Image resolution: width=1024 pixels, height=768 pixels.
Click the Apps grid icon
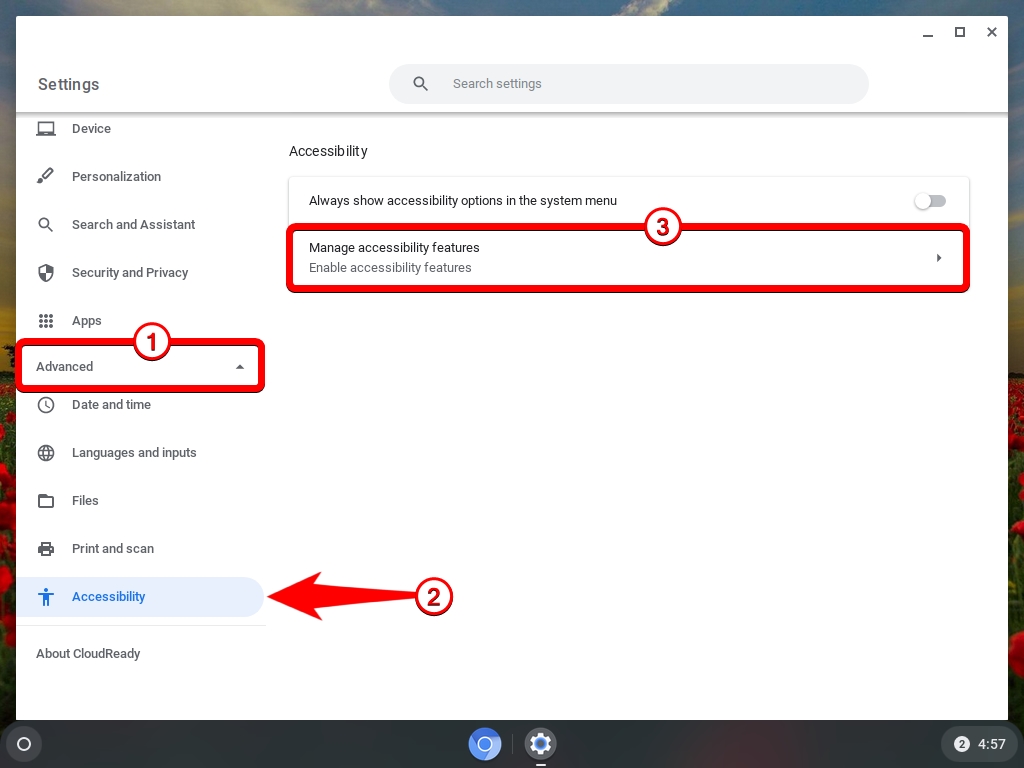tap(46, 321)
